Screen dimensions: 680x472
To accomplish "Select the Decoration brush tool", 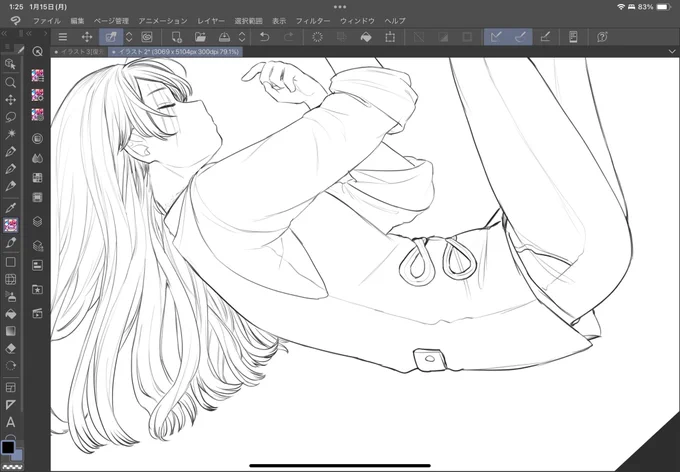I will point(10,225).
